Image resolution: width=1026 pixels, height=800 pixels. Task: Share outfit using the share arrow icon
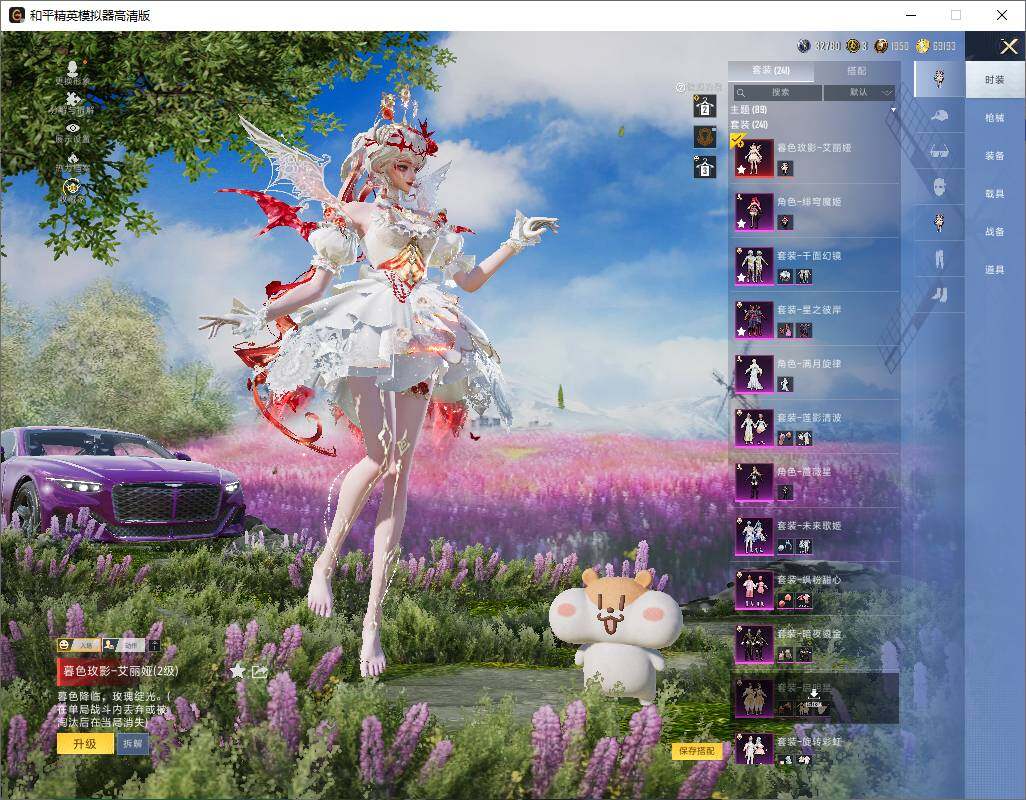[259, 671]
